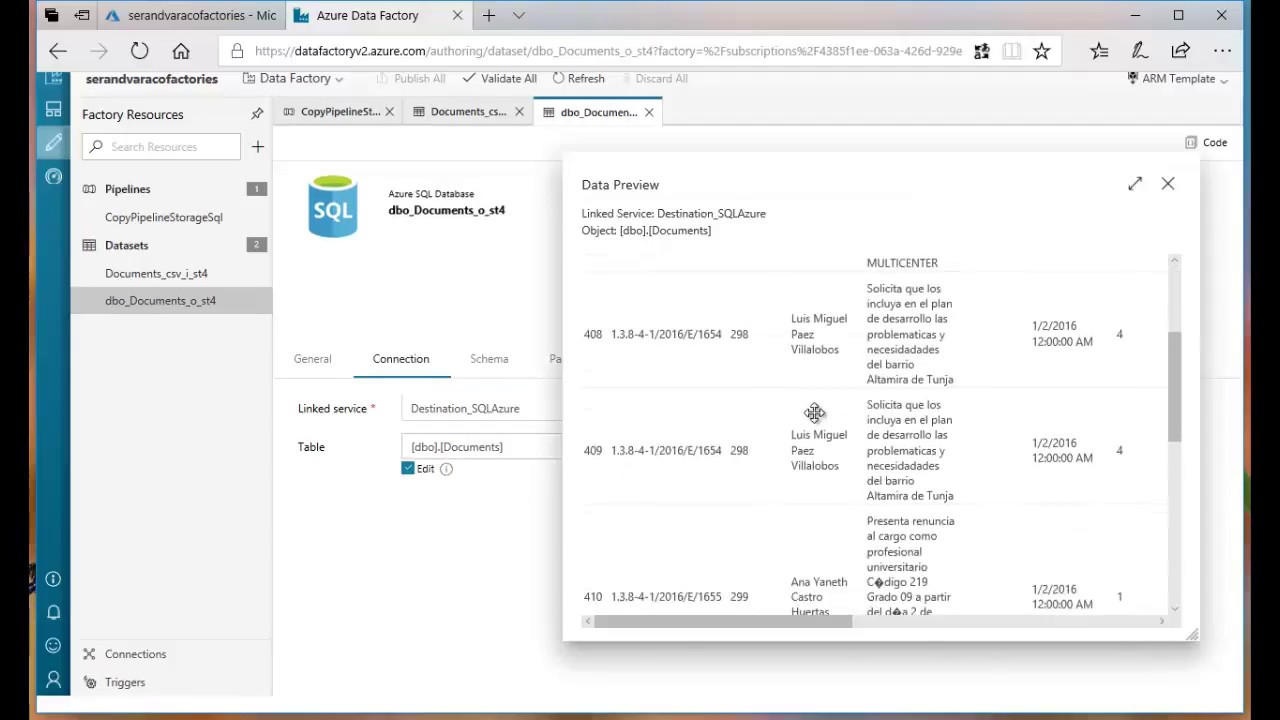This screenshot has width=1280, height=720.
Task: Click Validate All
Action: coord(501,78)
